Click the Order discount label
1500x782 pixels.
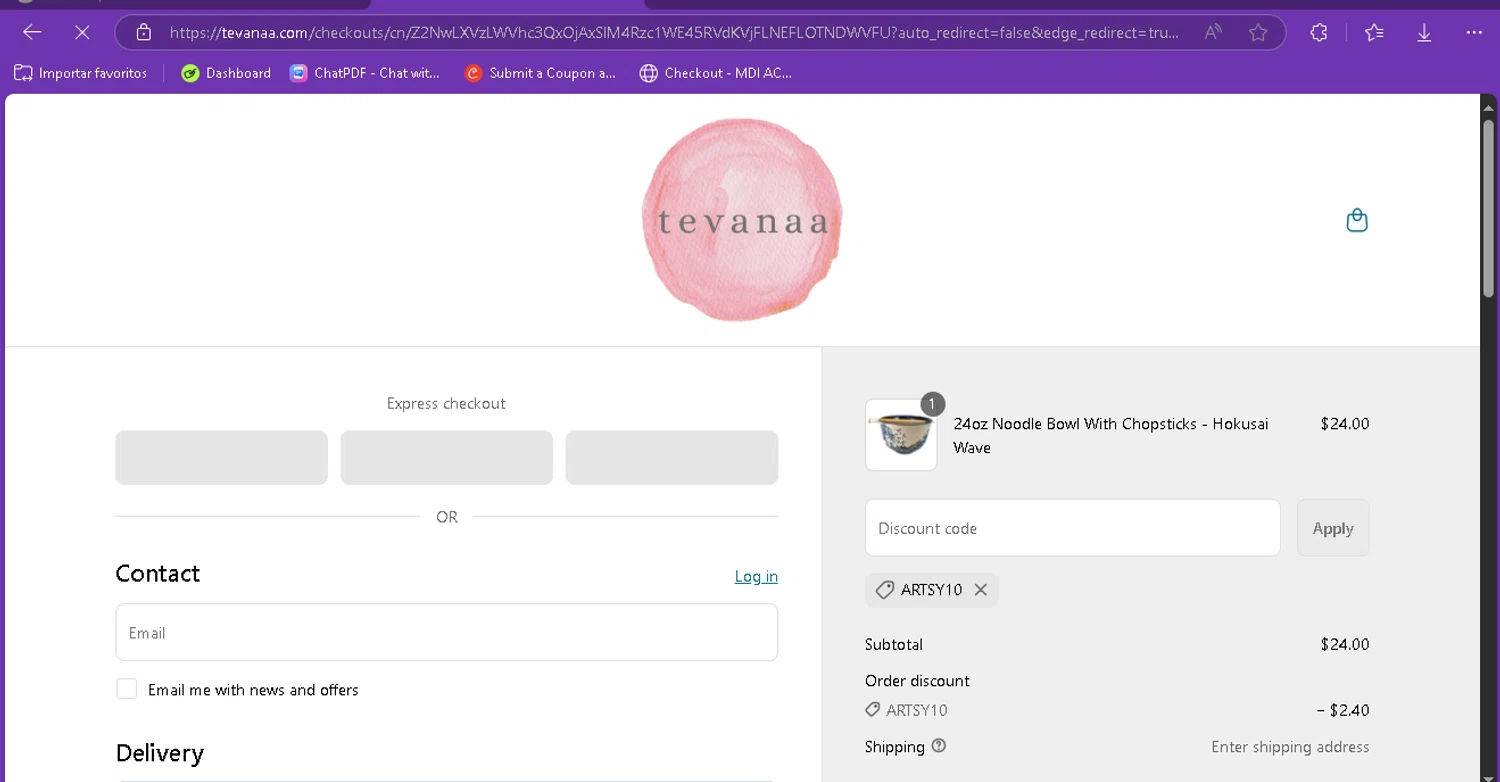click(917, 681)
